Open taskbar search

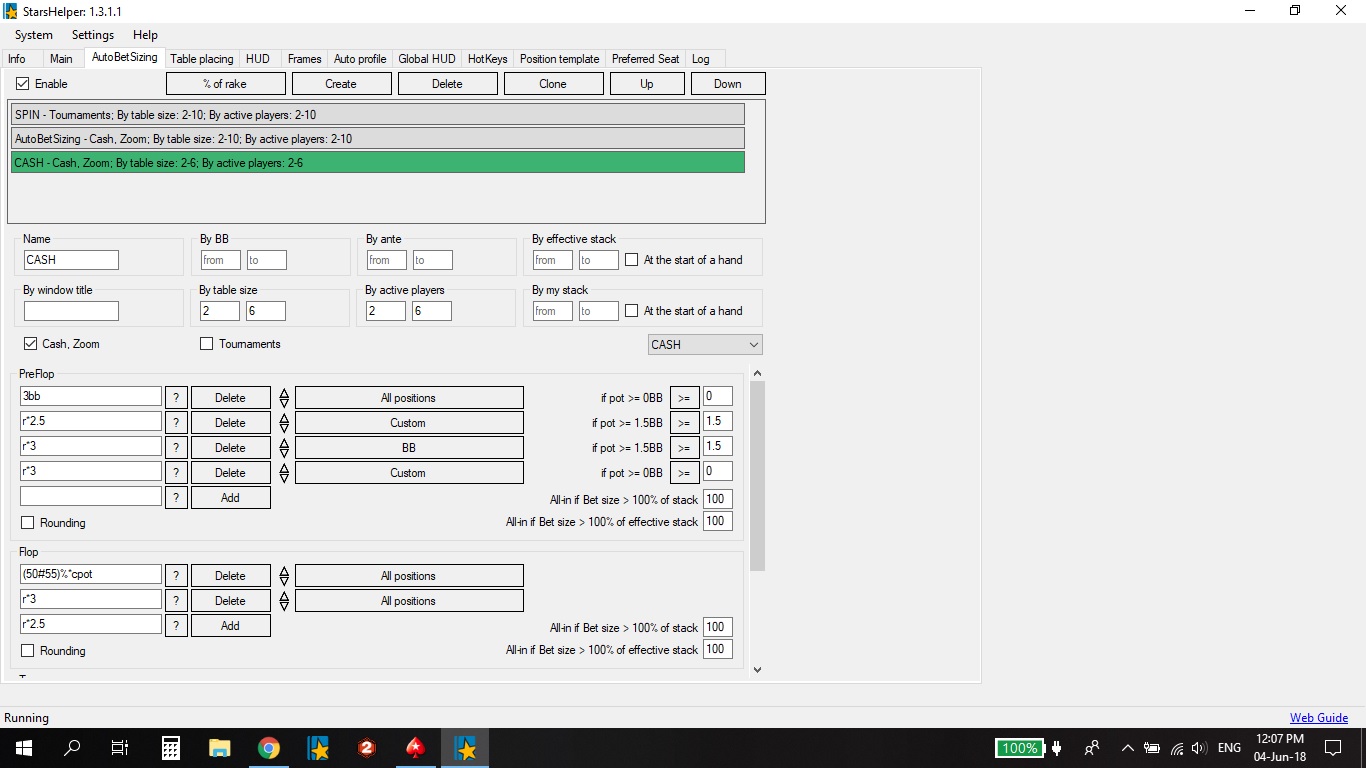[x=72, y=748]
